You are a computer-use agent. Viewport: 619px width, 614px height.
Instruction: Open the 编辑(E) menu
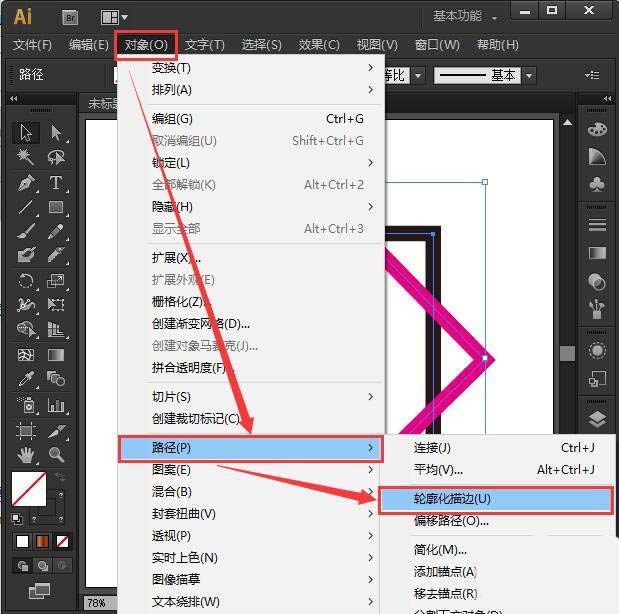click(88, 45)
